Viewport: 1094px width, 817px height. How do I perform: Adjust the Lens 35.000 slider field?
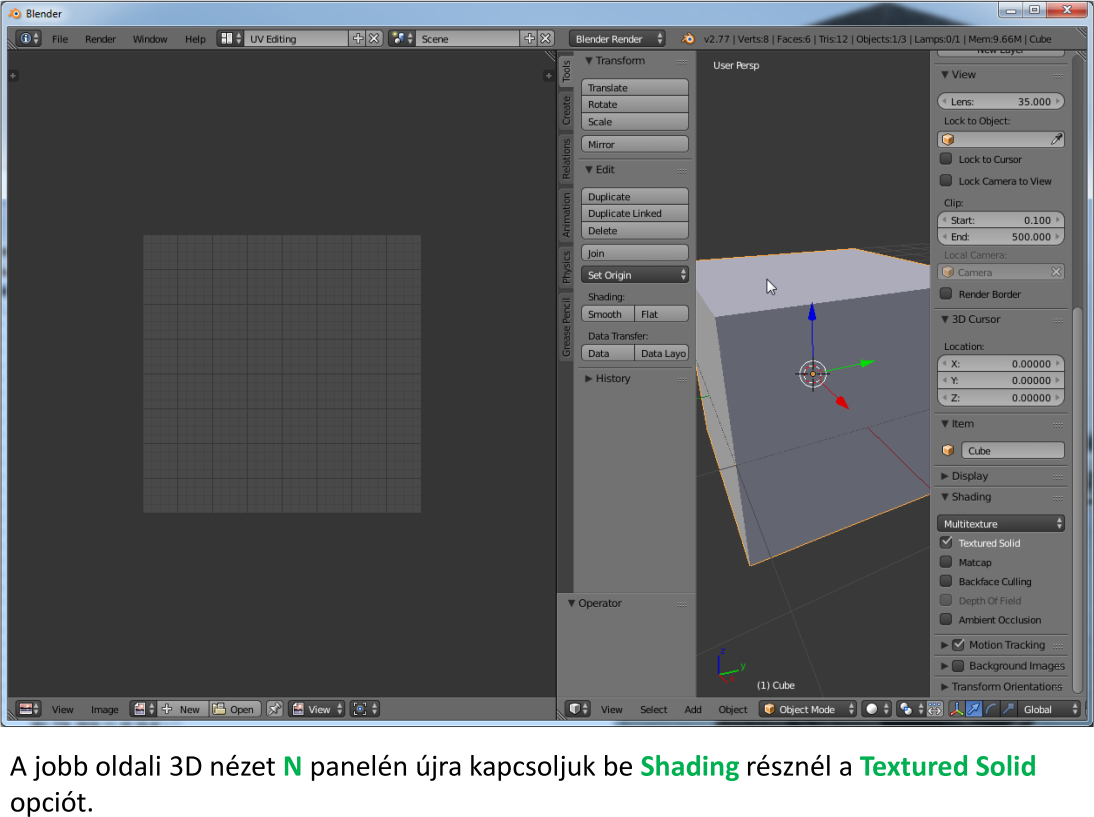[1001, 101]
